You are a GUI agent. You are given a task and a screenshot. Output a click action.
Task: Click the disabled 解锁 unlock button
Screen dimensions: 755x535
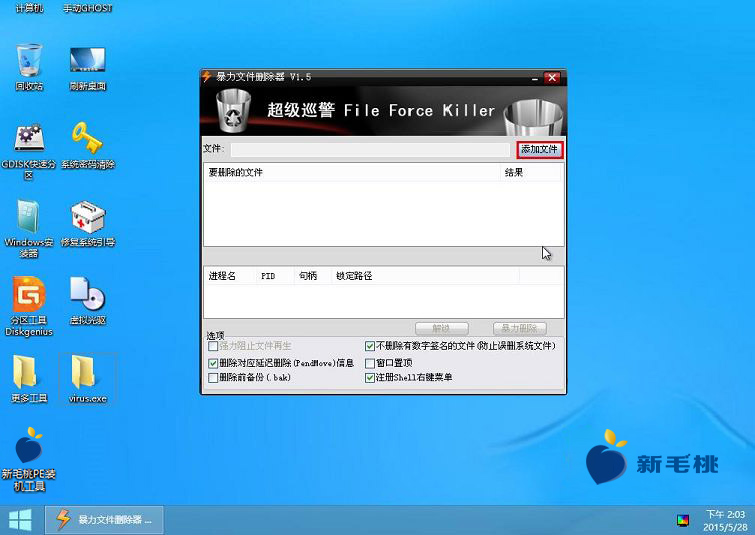click(x=442, y=328)
